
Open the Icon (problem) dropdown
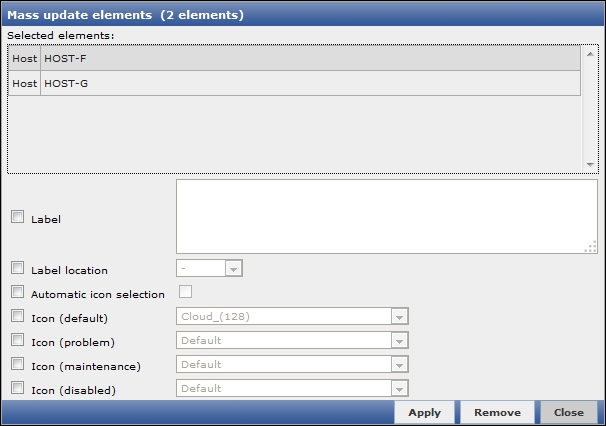point(293,341)
